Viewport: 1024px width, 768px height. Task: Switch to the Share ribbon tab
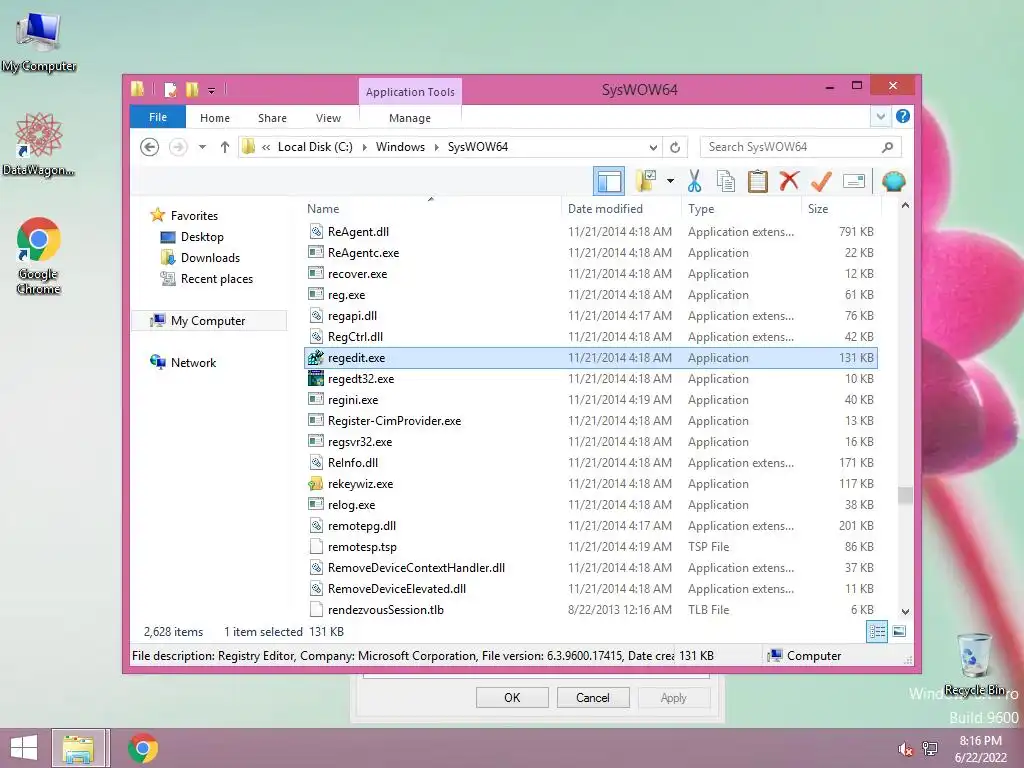coord(272,118)
